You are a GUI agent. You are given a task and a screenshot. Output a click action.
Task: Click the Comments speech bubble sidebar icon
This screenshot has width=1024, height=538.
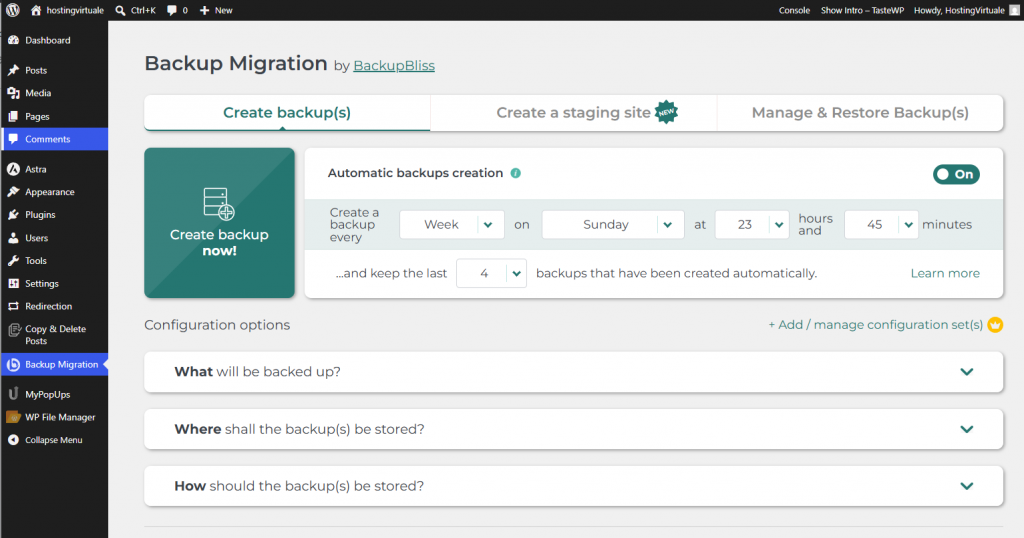(x=14, y=139)
